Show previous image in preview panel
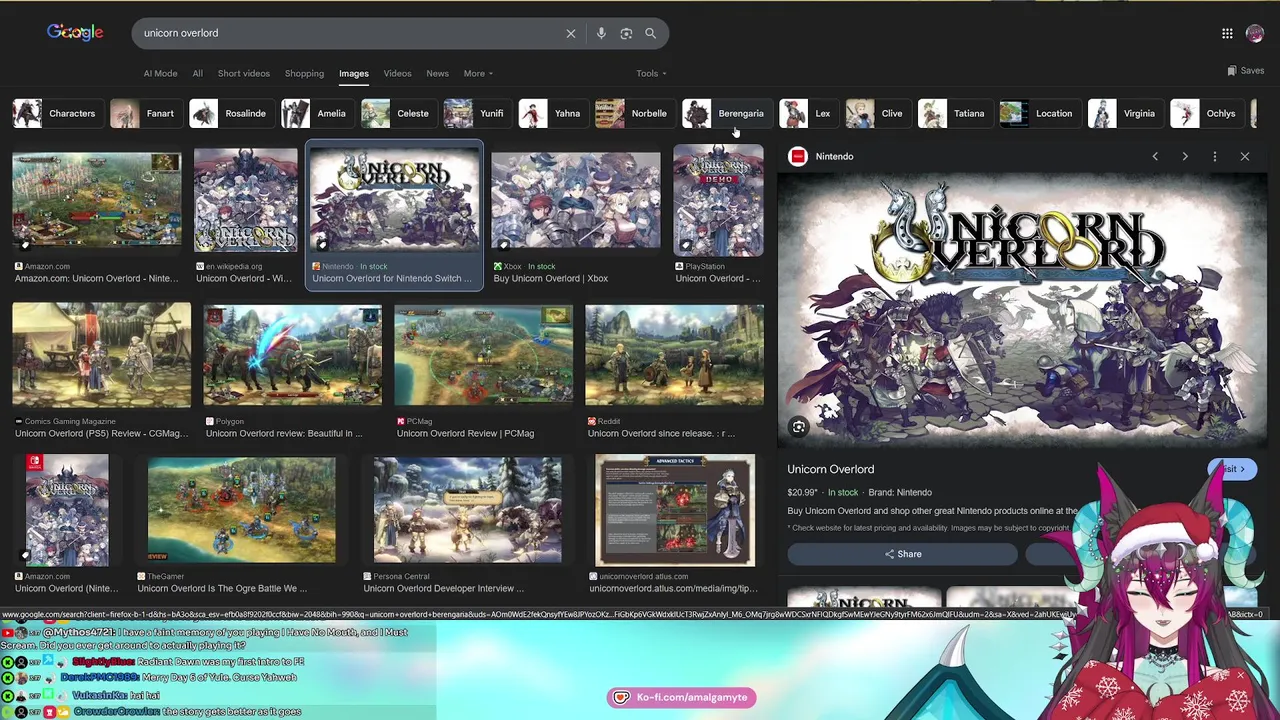The width and height of the screenshot is (1280, 720). point(1155,156)
